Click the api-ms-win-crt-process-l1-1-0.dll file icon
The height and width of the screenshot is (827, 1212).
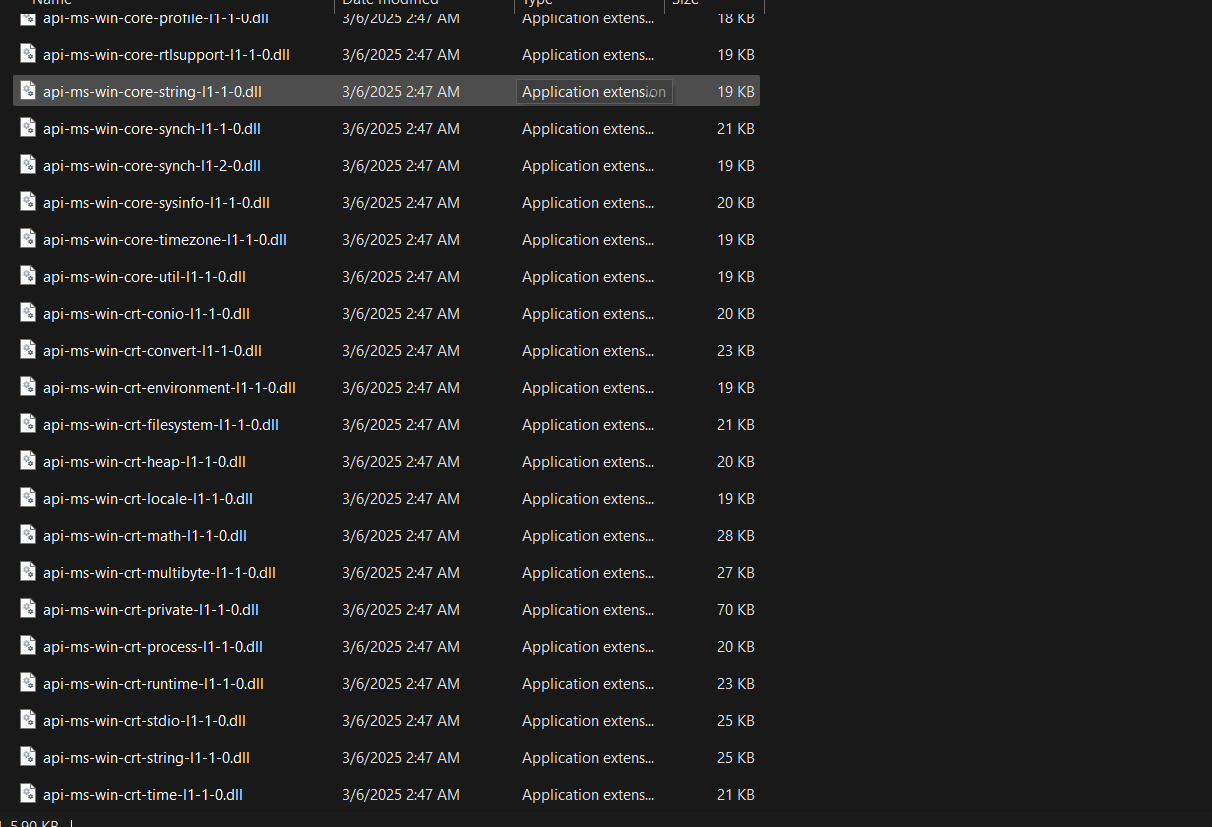pyautogui.click(x=28, y=646)
